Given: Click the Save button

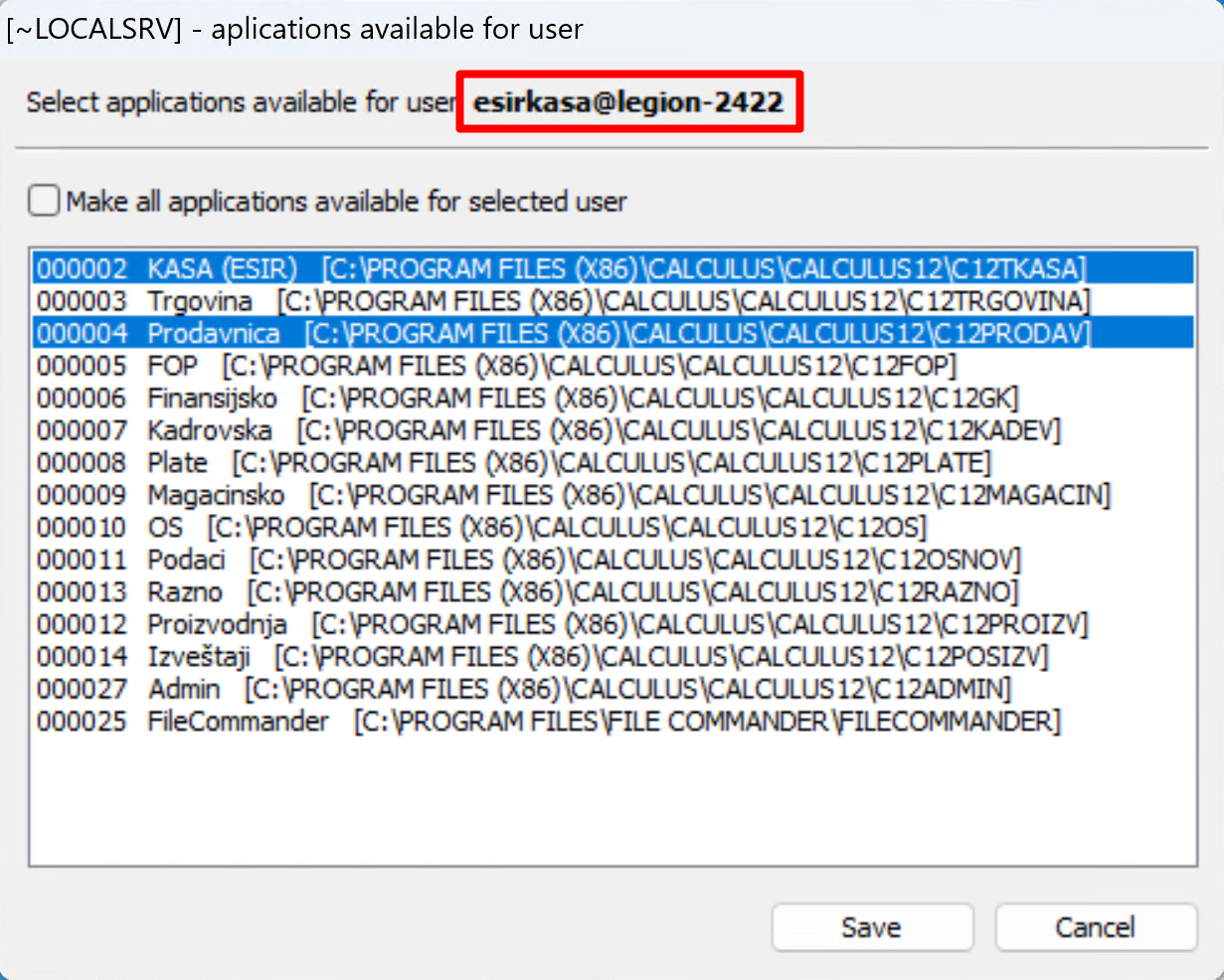Looking at the screenshot, I should [871, 927].
